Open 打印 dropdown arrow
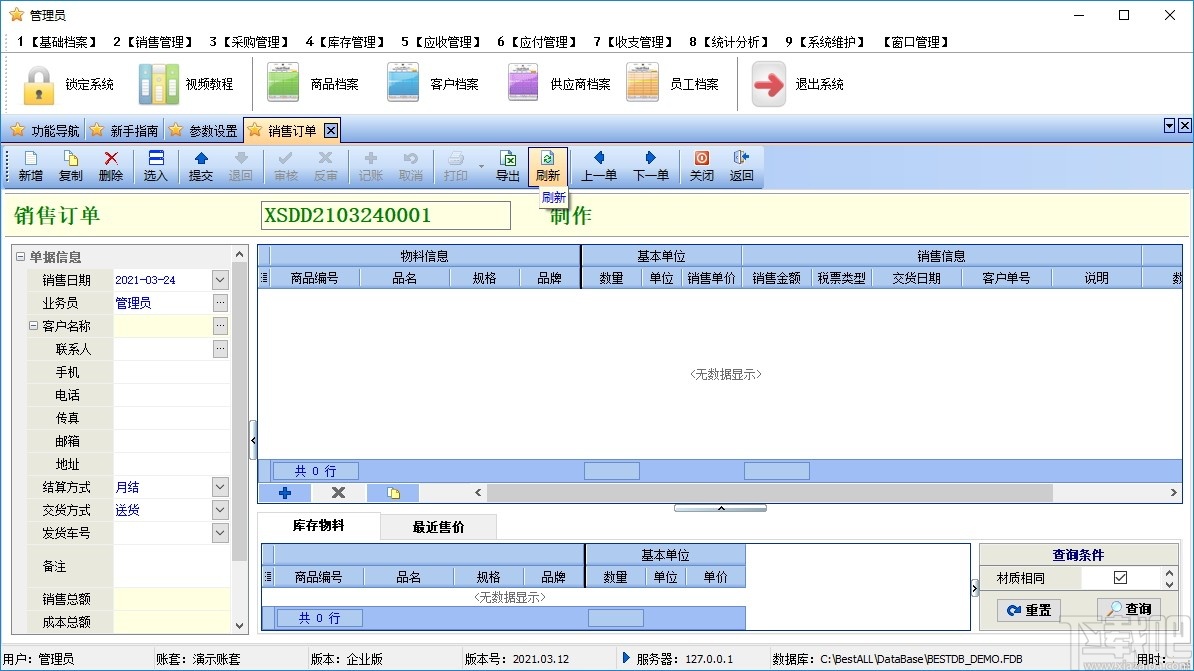The width and height of the screenshot is (1194, 671). point(481,166)
